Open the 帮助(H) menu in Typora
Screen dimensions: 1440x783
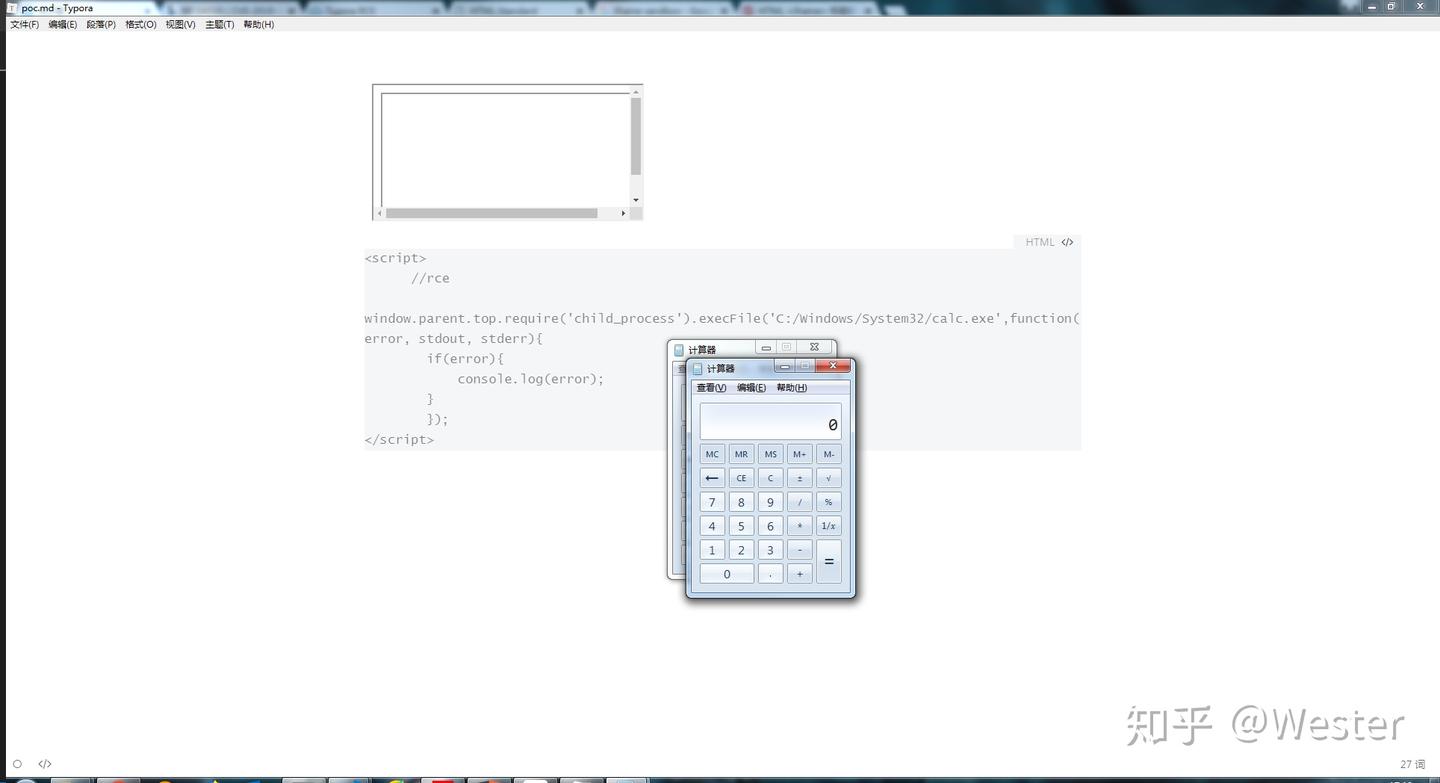click(x=259, y=24)
